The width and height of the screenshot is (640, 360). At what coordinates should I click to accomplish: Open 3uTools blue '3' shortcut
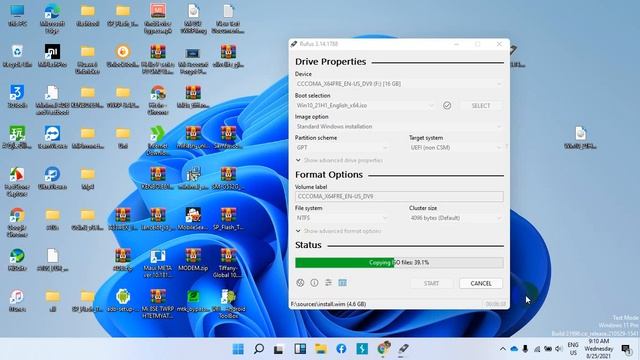[x=17, y=97]
